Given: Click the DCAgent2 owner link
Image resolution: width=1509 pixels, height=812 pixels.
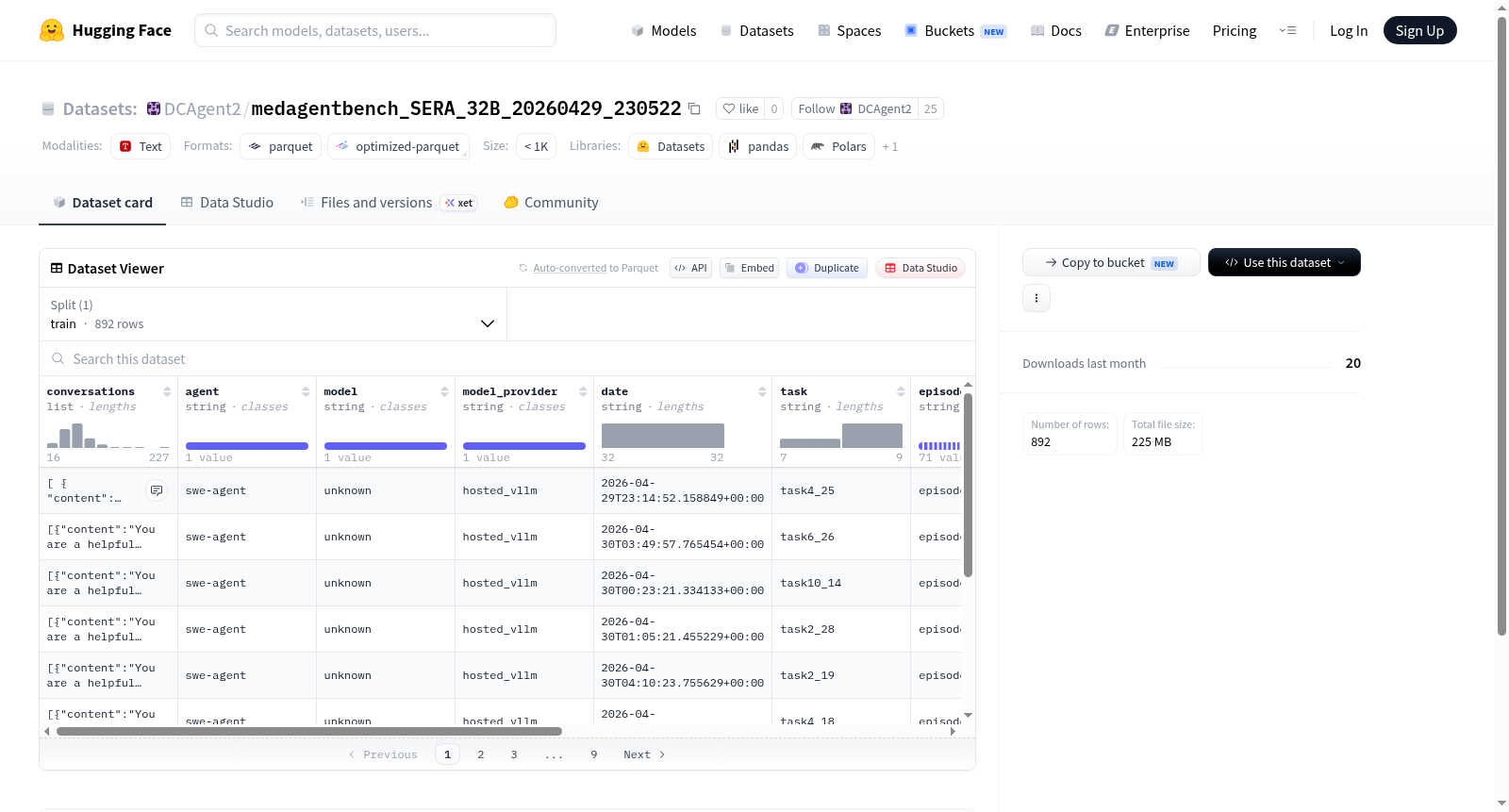Looking at the screenshot, I should tap(202, 108).
